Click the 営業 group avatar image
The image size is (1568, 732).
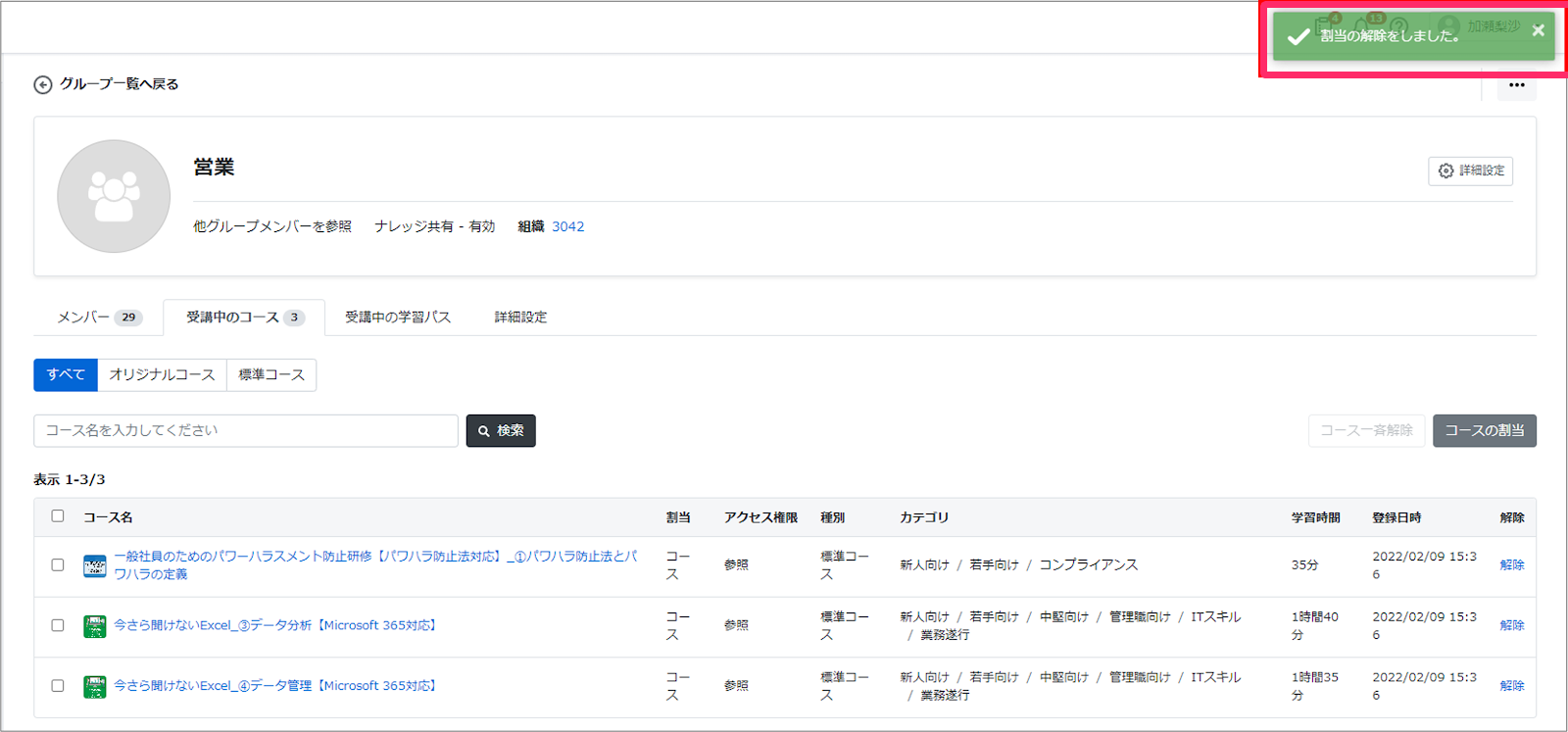point(114,196)
